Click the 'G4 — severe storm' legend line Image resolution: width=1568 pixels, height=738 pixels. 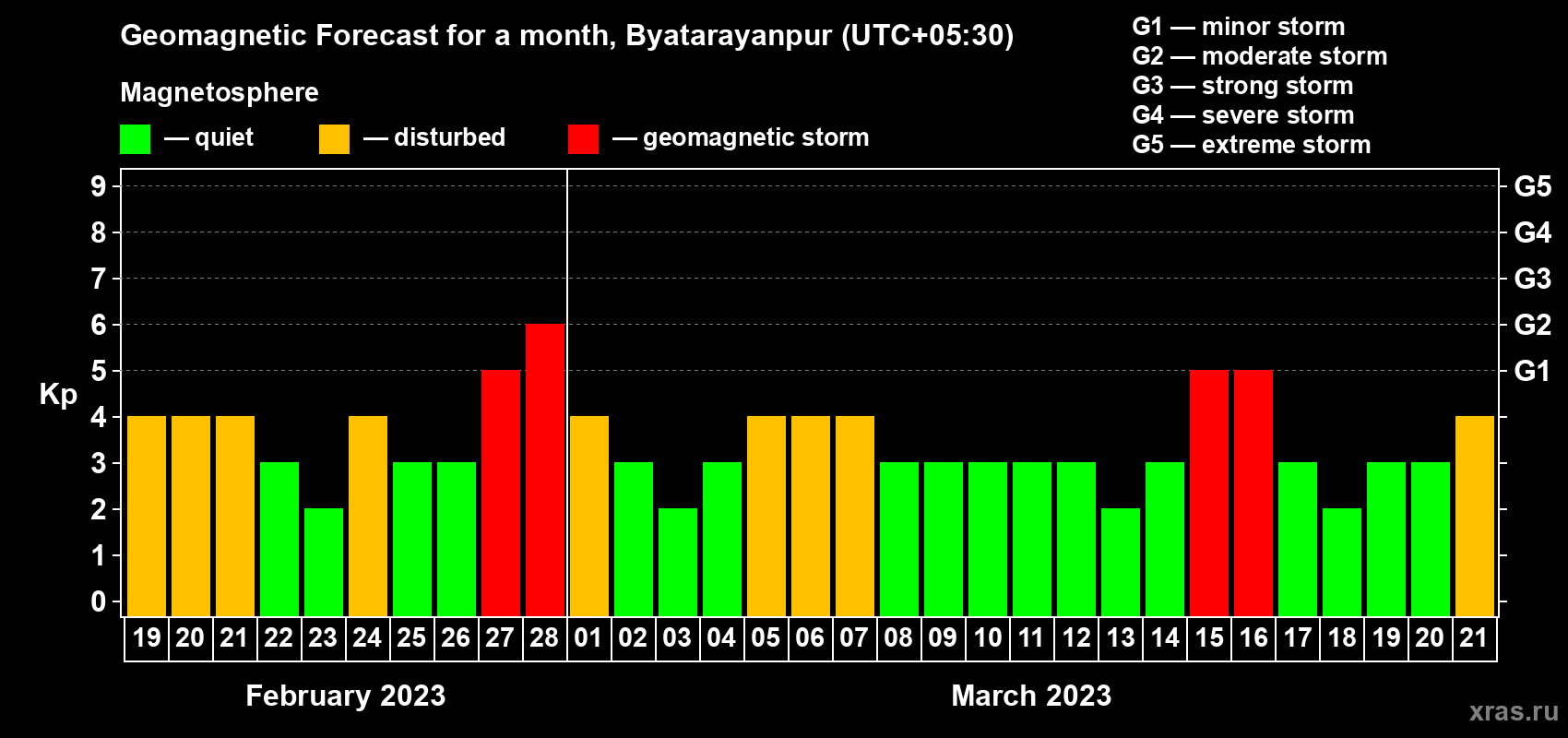[1242, 115]
